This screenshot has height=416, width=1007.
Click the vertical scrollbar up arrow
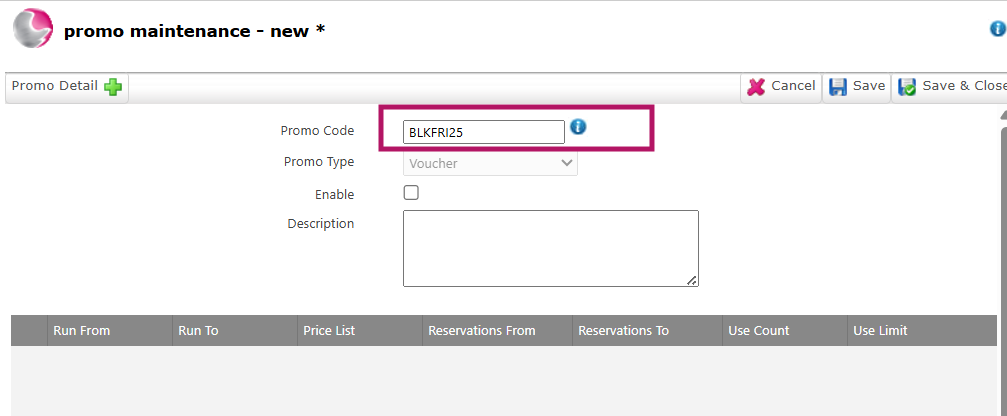[x=1003, y=115]
